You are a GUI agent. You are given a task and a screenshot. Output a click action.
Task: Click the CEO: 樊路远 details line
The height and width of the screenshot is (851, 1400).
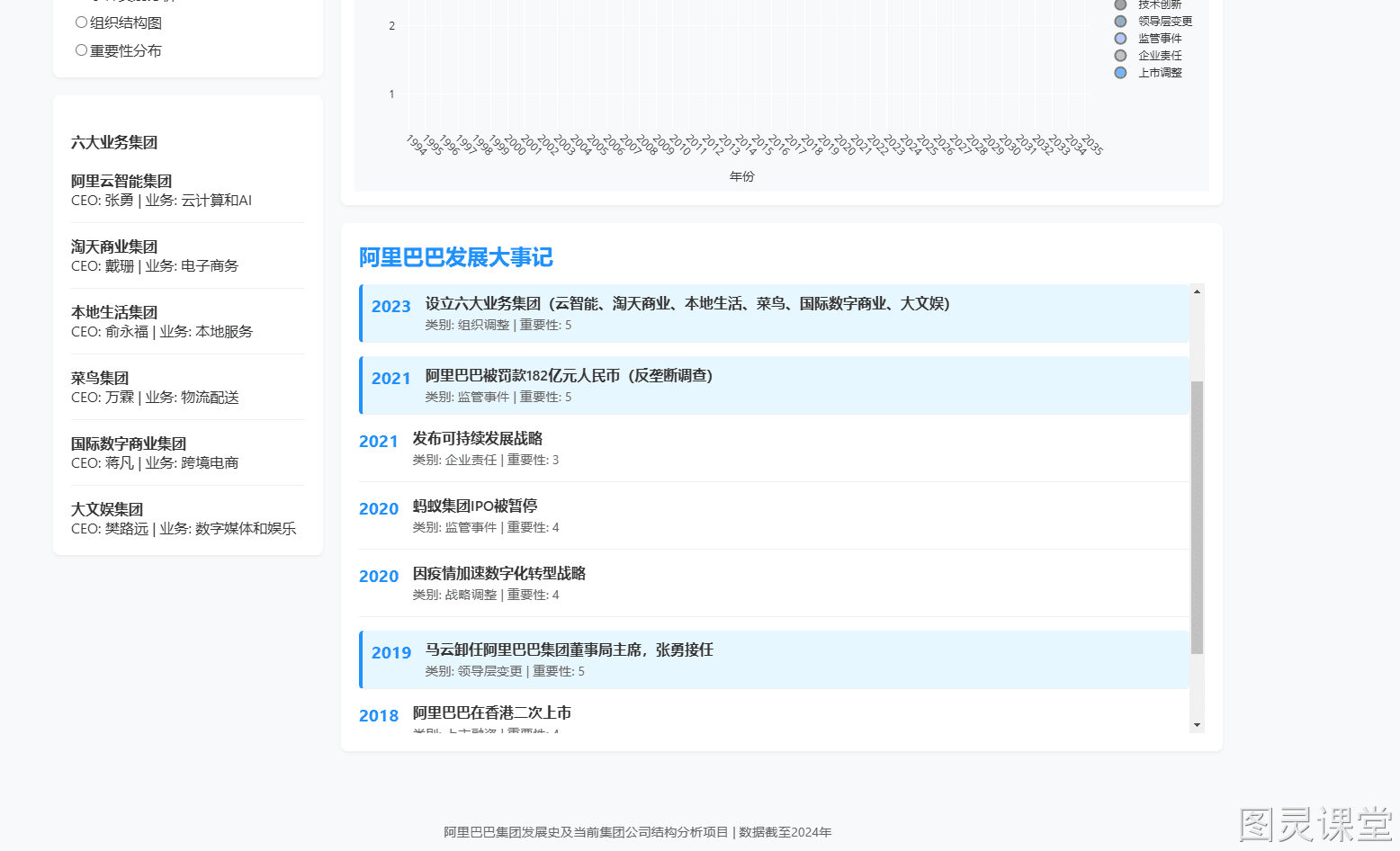coord(184,529)
